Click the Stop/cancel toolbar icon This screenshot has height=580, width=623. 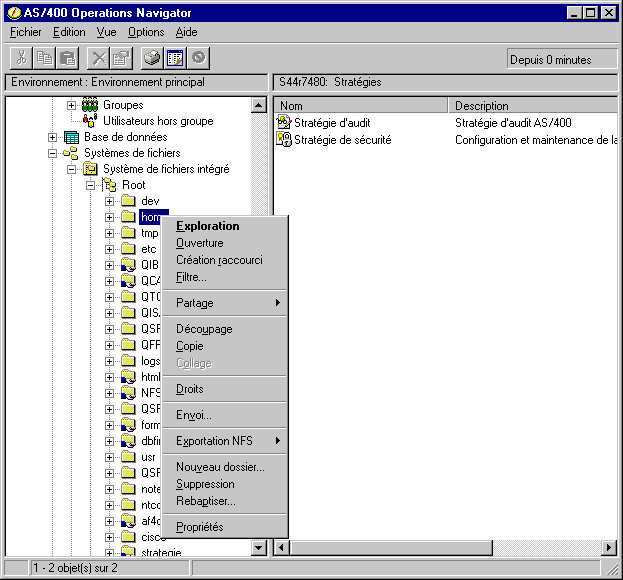tap(198, 58)
